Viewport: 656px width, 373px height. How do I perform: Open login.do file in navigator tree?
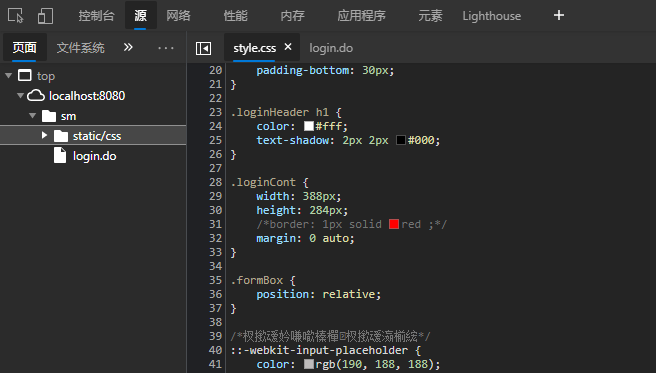[93, 156]
